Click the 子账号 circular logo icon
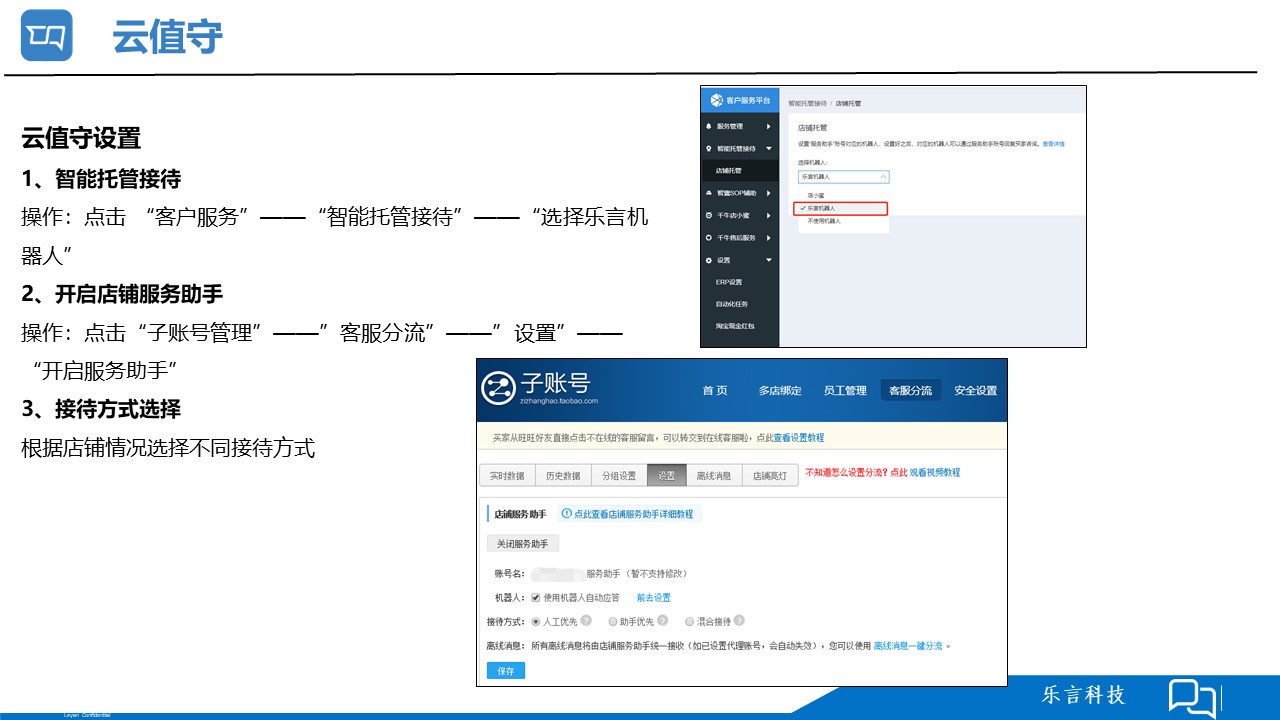The image size is (1280, 720). pos(498,387)
